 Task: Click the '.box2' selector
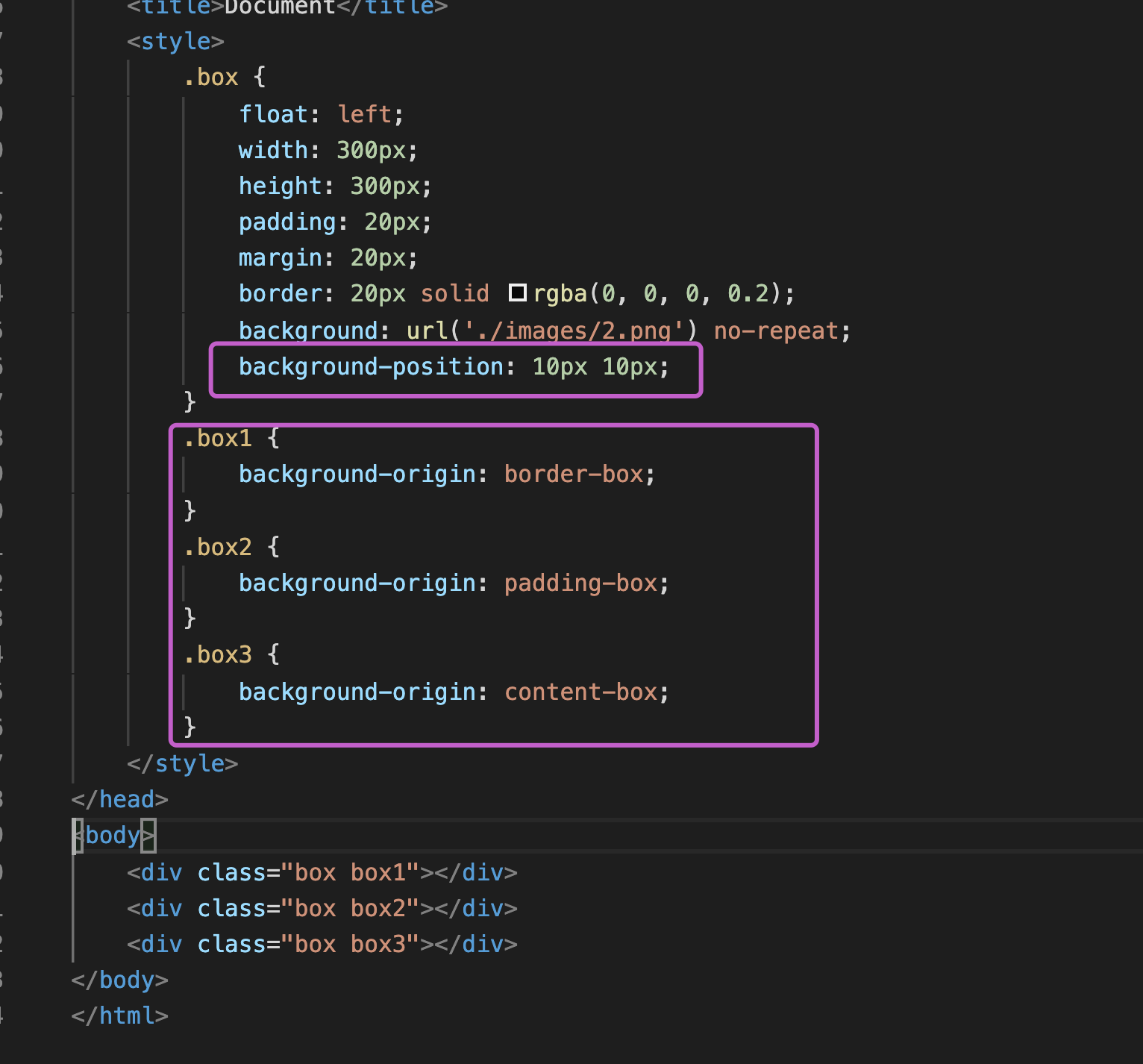[217, 547]
